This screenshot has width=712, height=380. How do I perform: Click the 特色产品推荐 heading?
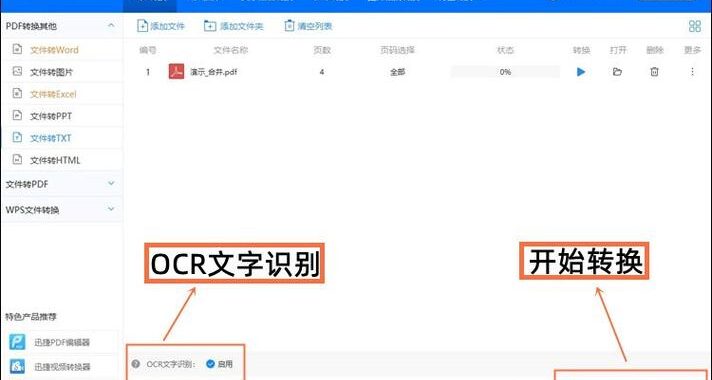[31, 316]
